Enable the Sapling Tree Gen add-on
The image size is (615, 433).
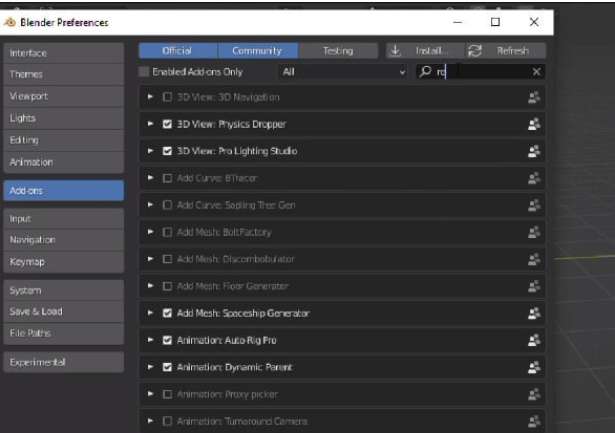click(167, 205)
